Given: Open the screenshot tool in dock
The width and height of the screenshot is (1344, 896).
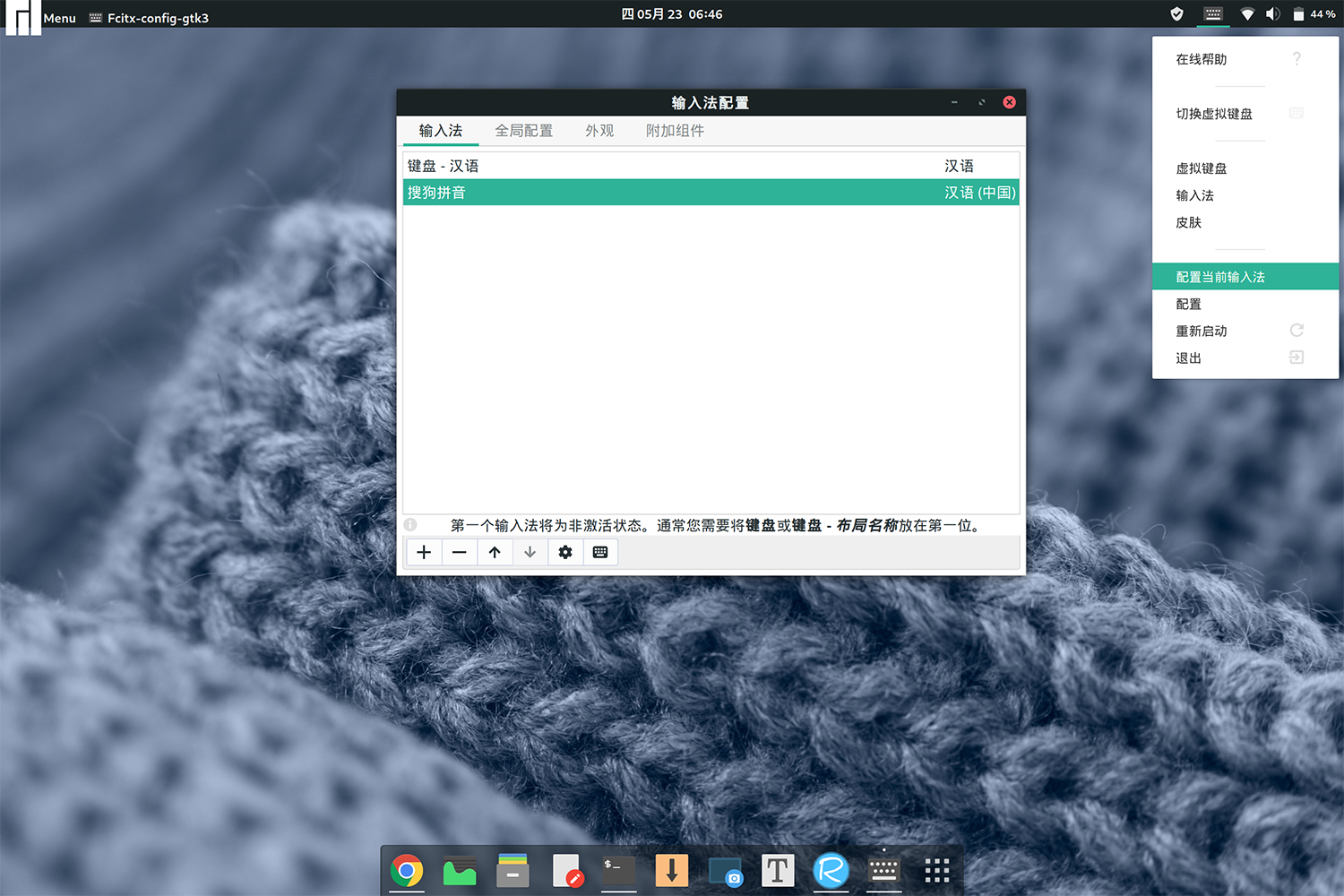Looking at the screenshot, I should coord(725,870).
